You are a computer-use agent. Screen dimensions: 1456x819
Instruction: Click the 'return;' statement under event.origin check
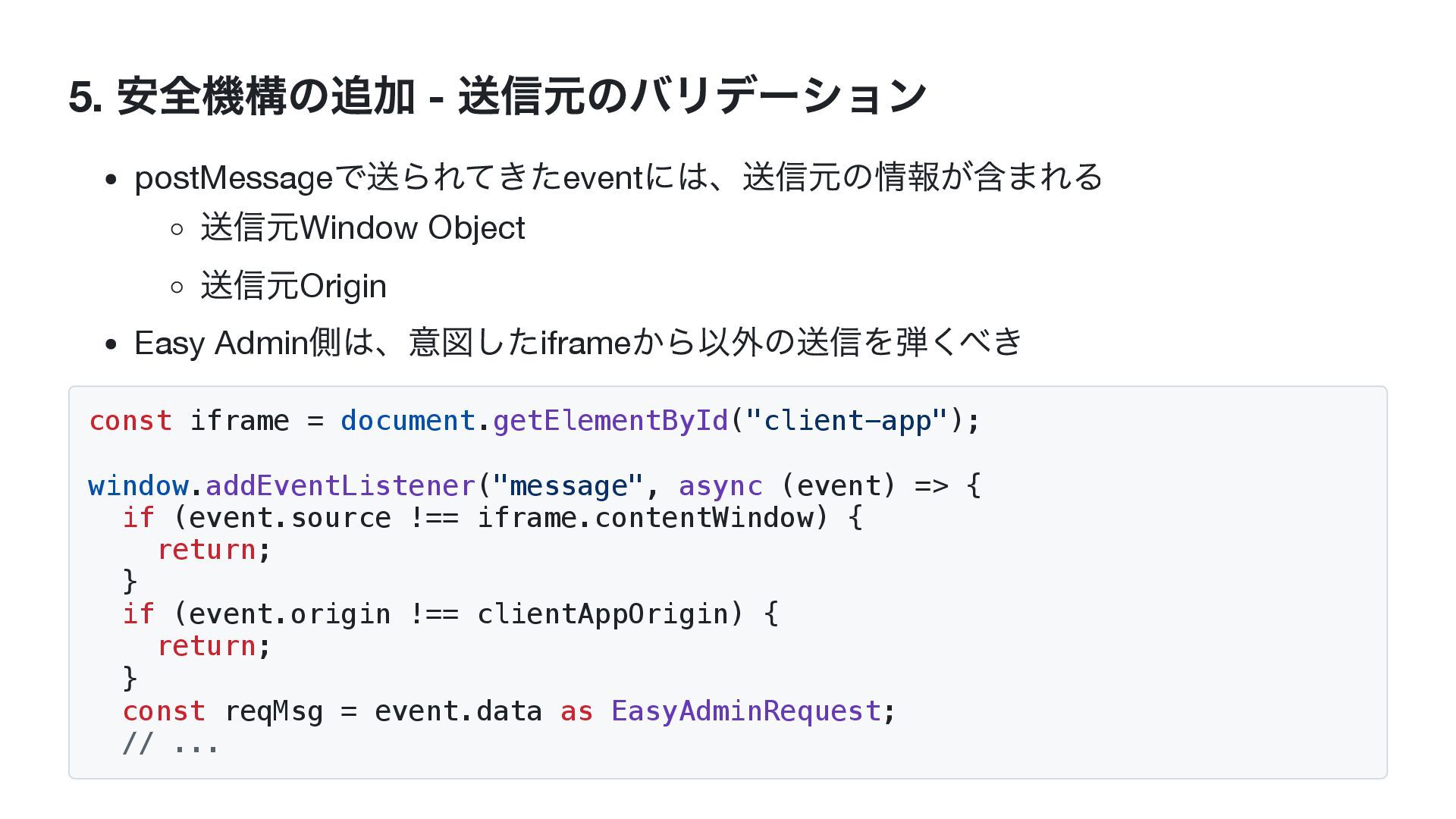214,647
